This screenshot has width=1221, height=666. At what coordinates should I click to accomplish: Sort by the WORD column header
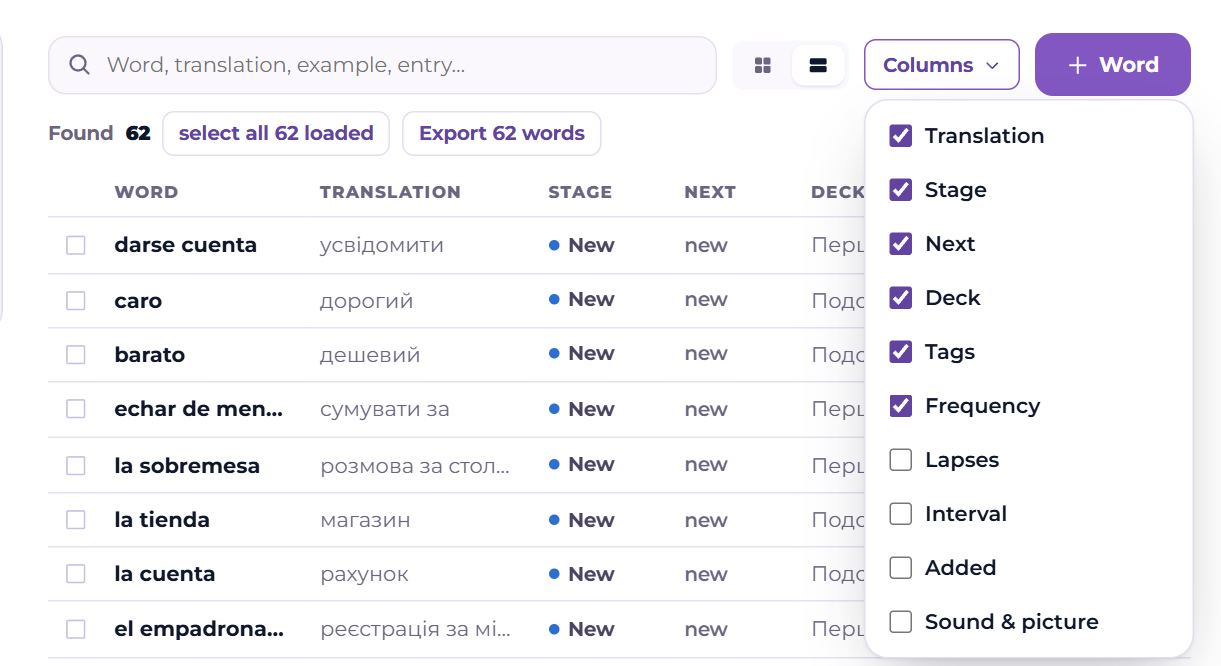tap(146, 192)
